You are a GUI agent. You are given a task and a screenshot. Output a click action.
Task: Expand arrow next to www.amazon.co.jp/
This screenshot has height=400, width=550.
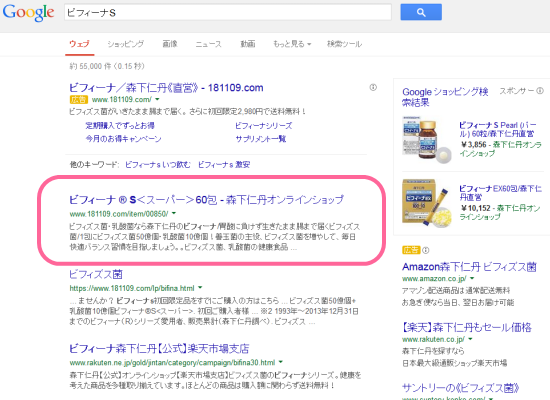coord(472,278)
